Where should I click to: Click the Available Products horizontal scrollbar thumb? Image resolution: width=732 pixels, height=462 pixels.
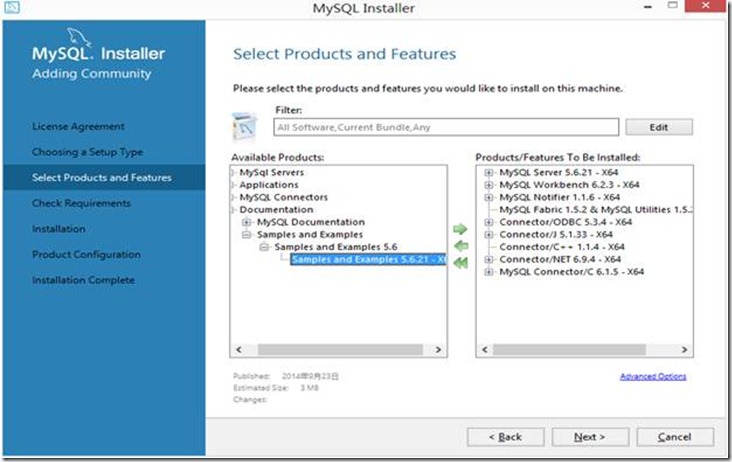(x=340, y=350)
